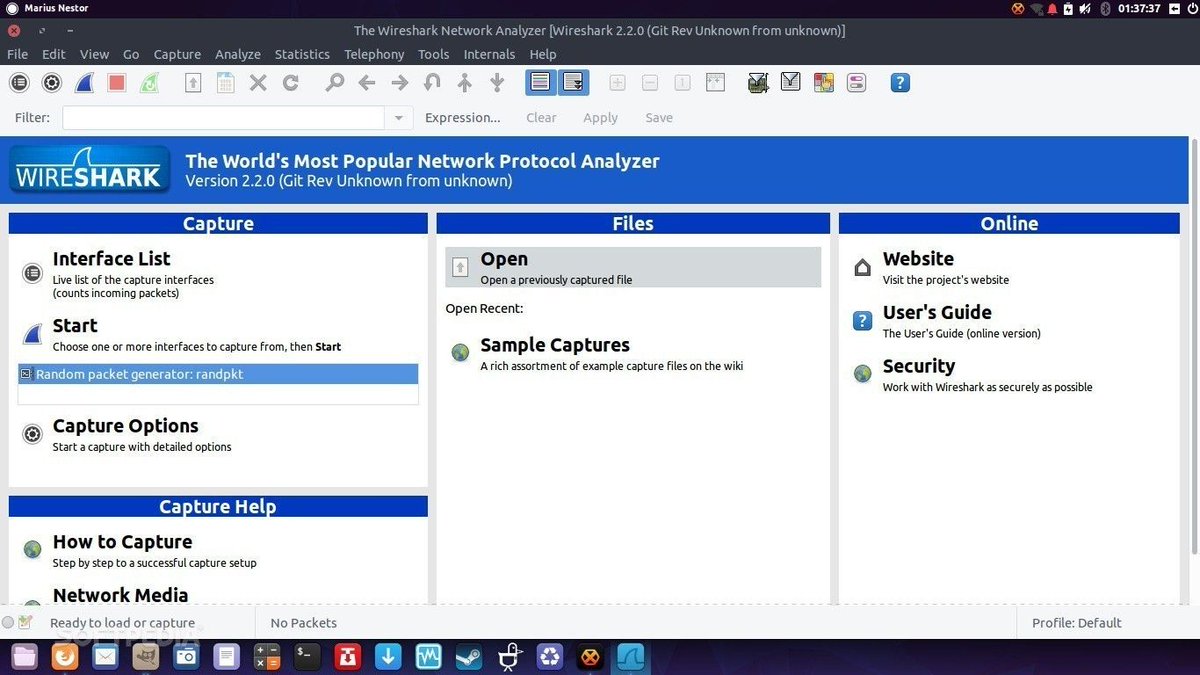Screen dimensions: 1200x675
Task: Close the capture file with X icon
Action: pyautogui.click(x=258, y=83)
